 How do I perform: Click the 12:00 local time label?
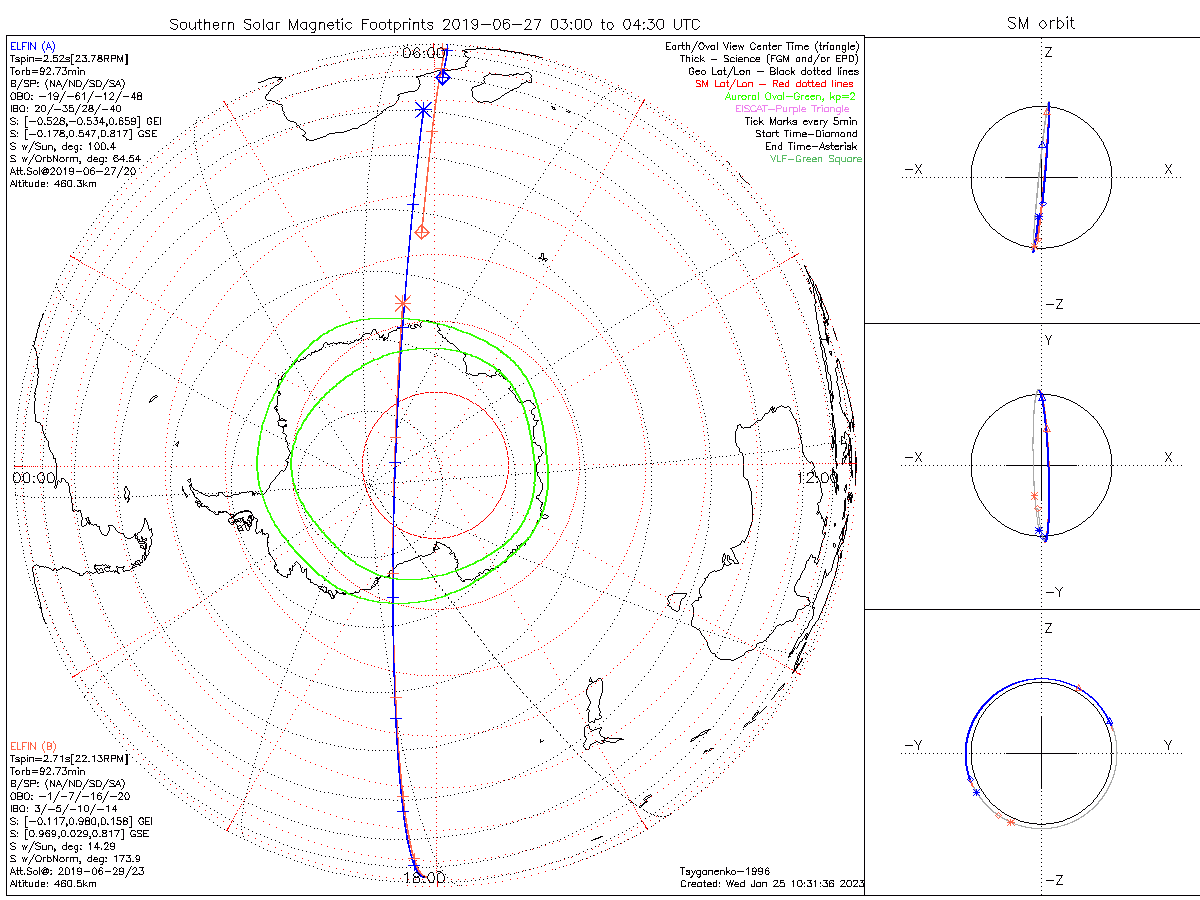pyautogui.click(x=817, y=478)
